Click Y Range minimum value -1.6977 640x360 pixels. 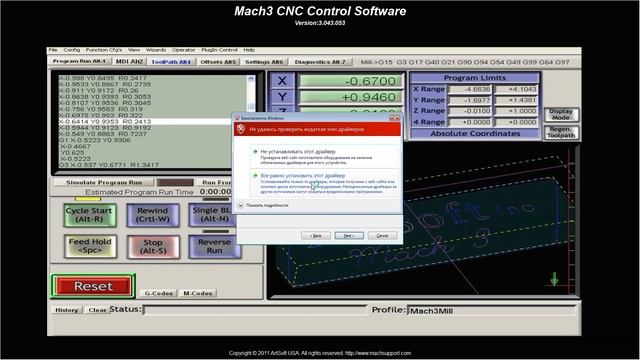470,100
